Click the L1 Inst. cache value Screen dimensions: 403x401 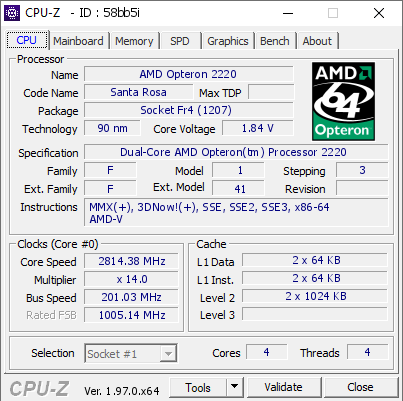click(315, 278)
